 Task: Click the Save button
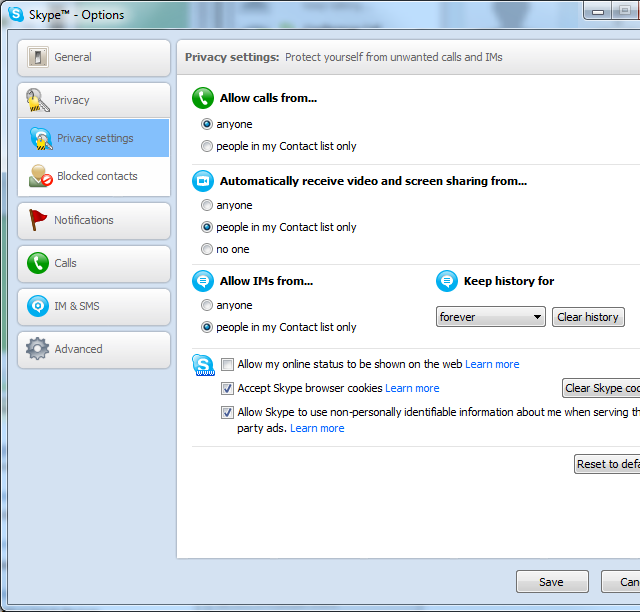(x=552, y=582)
